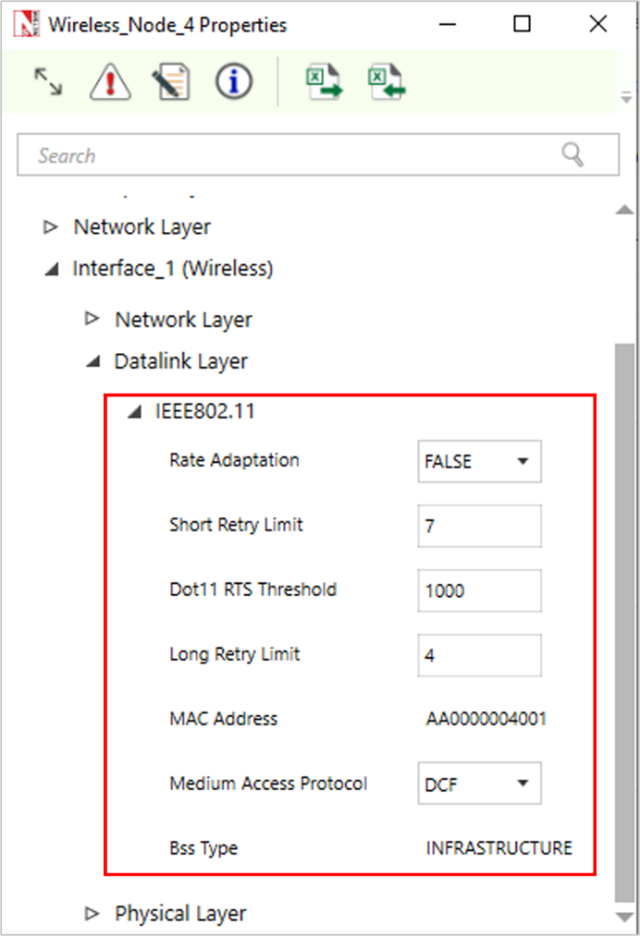Viewport: 640px width, 936px height.
Task: Open the Rate Adaptation dropdown
Action: 479,462
